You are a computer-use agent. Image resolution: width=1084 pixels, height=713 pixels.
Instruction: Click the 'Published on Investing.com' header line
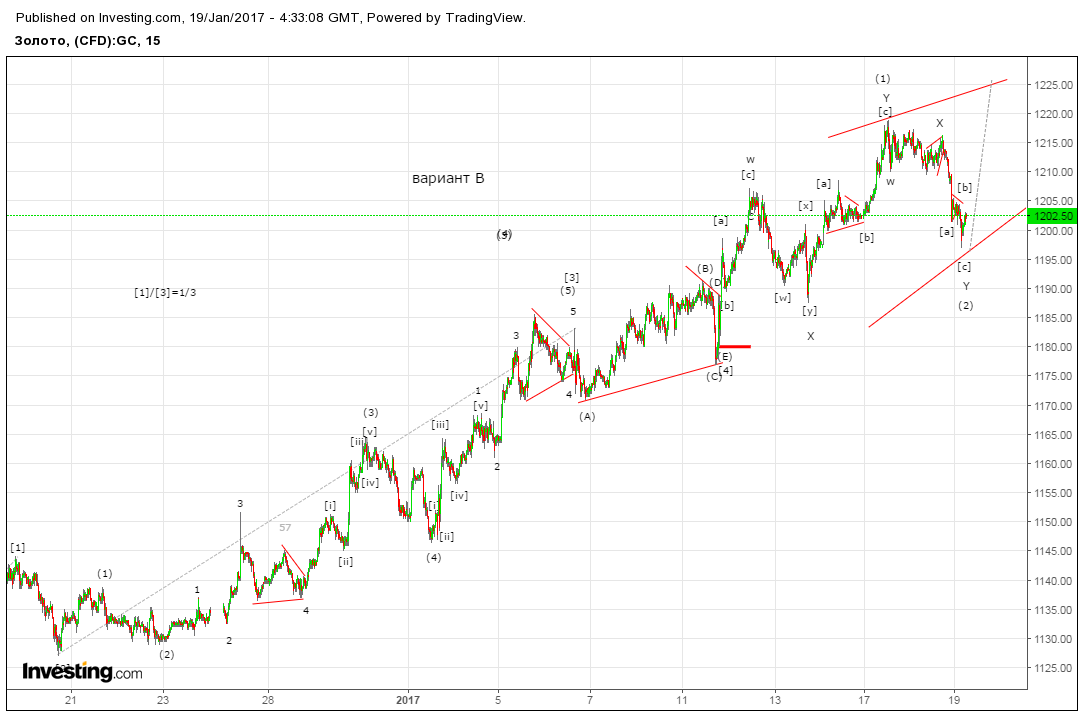(270, 19)
